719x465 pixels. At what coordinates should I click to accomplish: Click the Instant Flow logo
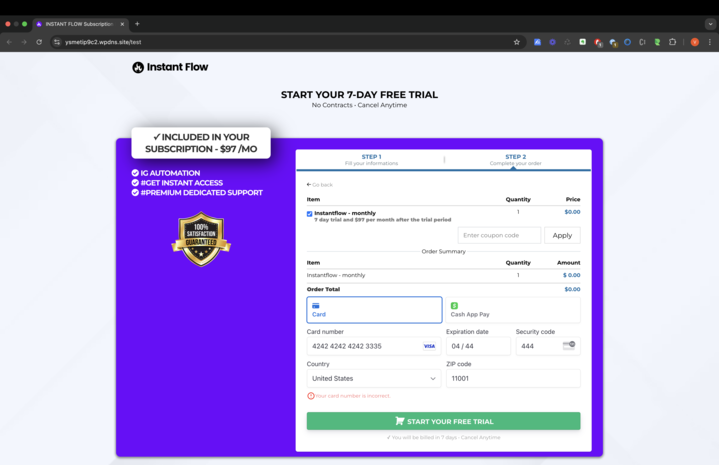point(170,67)
